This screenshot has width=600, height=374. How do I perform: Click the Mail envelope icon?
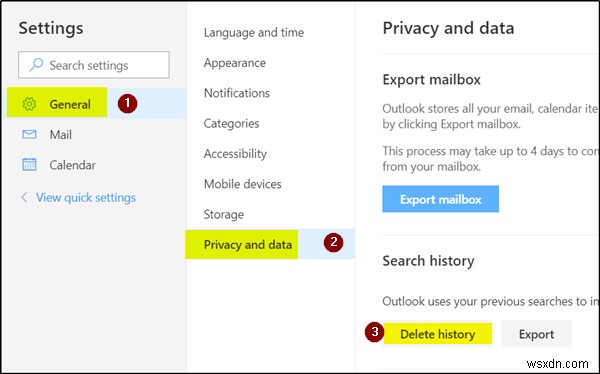[x=29, y=134]
